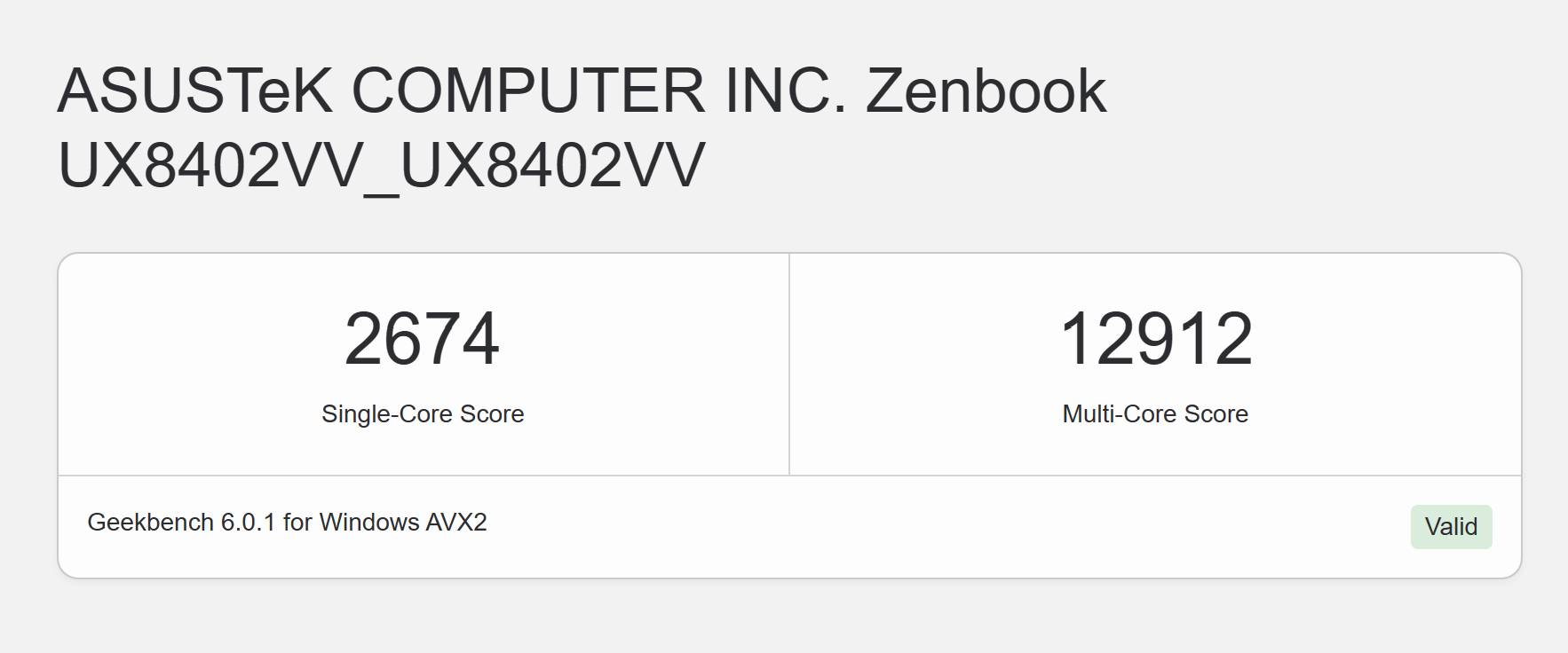
Task: Click INC. in the page heading
Action: (786, 90)
